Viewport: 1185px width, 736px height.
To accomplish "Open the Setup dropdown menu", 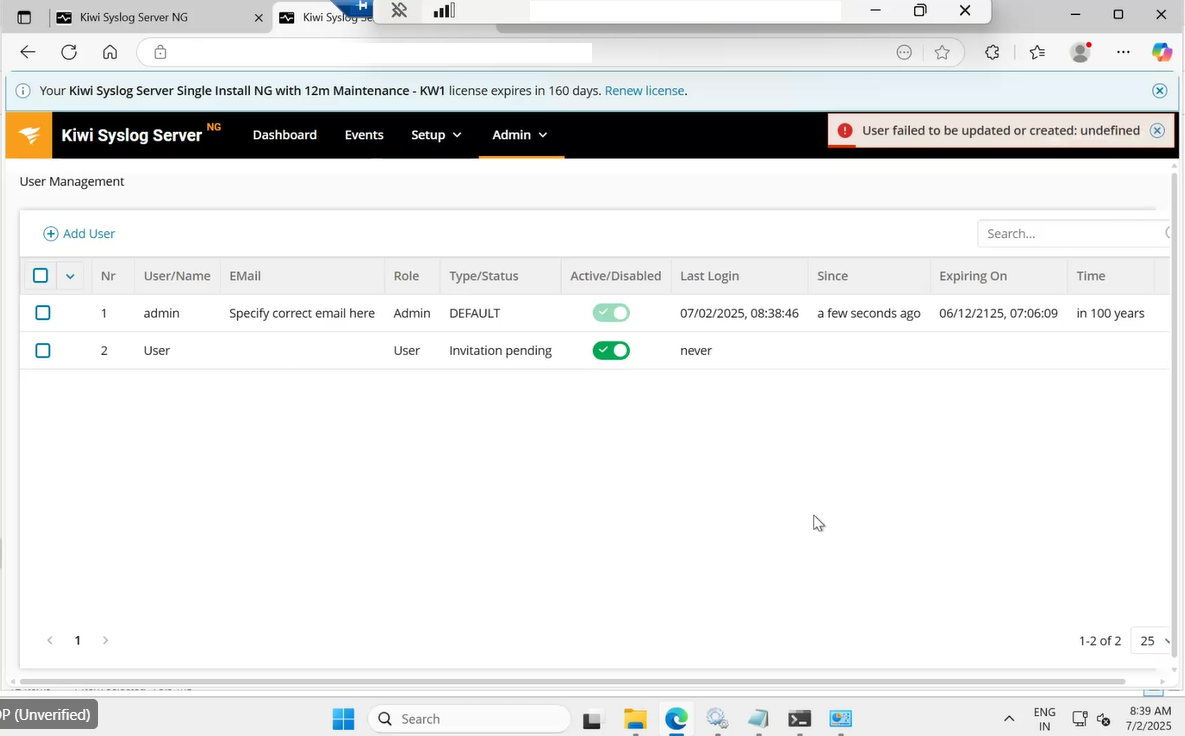I will point(436,134).
